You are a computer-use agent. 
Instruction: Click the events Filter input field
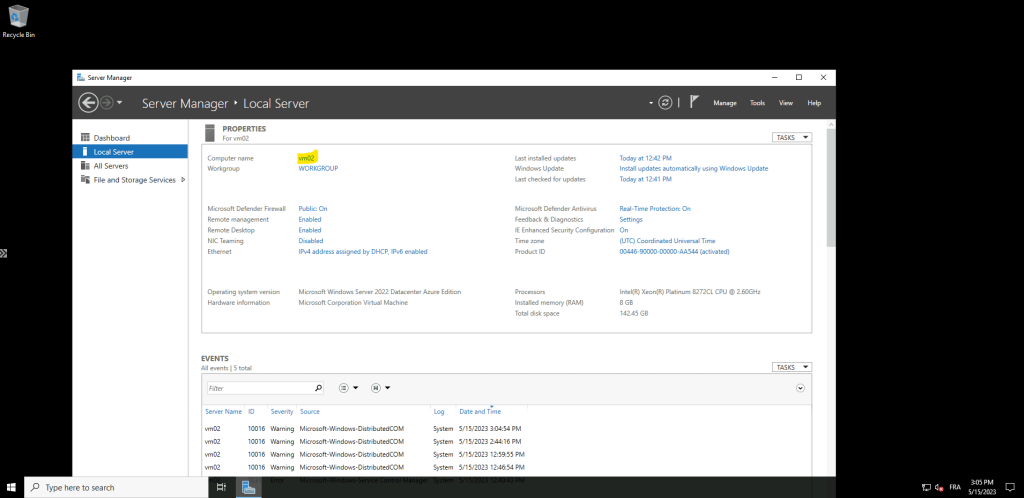[x=260, y=388]
